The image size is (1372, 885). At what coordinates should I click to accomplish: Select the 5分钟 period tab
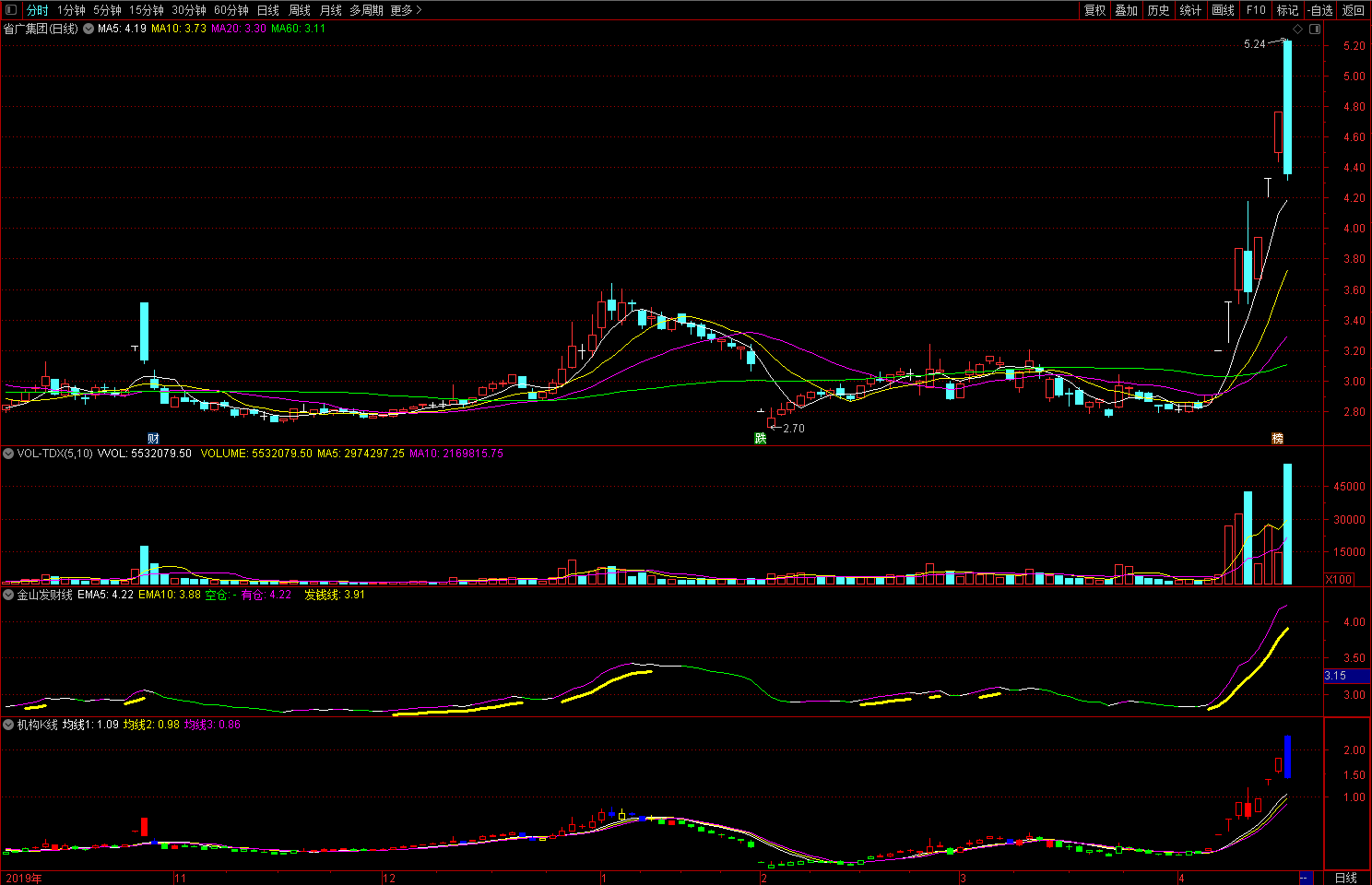(107, 10)
